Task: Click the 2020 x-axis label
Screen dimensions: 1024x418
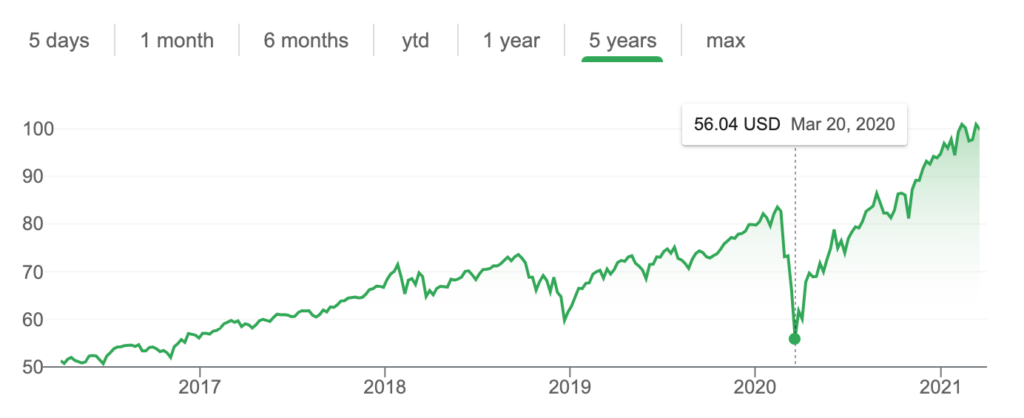Action: click(x=754, y=389)
